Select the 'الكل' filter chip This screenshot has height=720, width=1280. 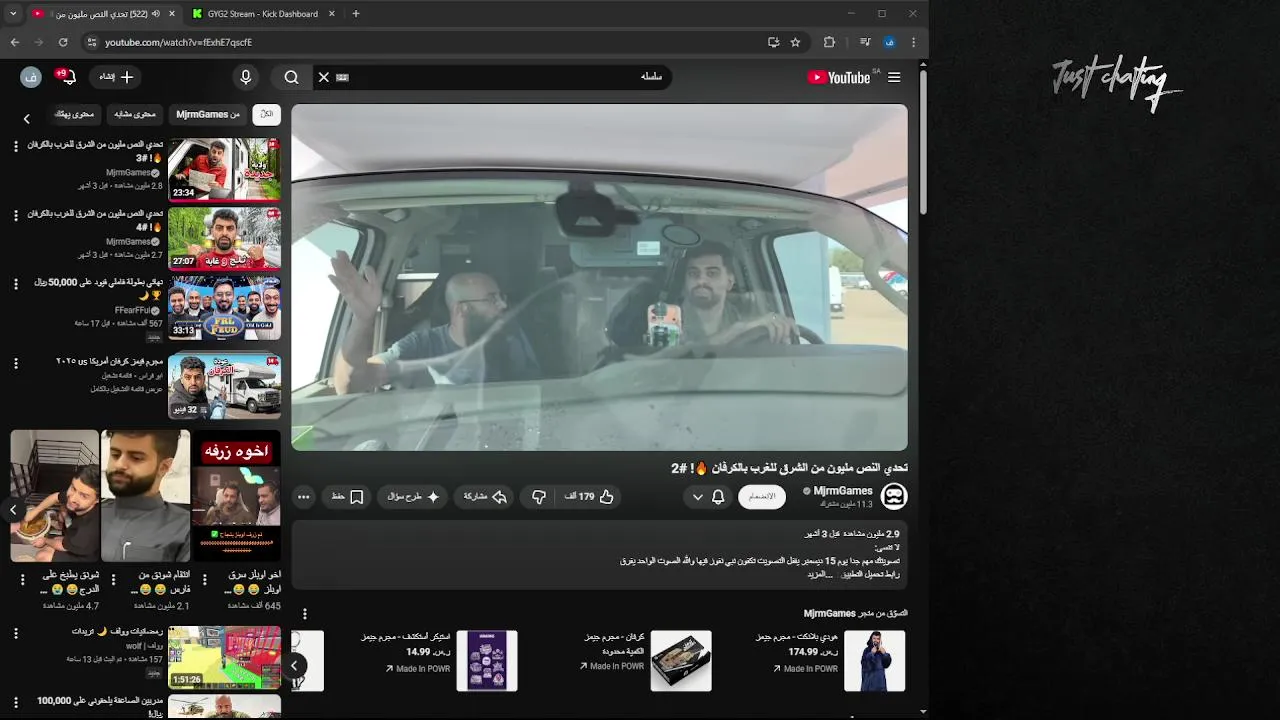point(267,114)
